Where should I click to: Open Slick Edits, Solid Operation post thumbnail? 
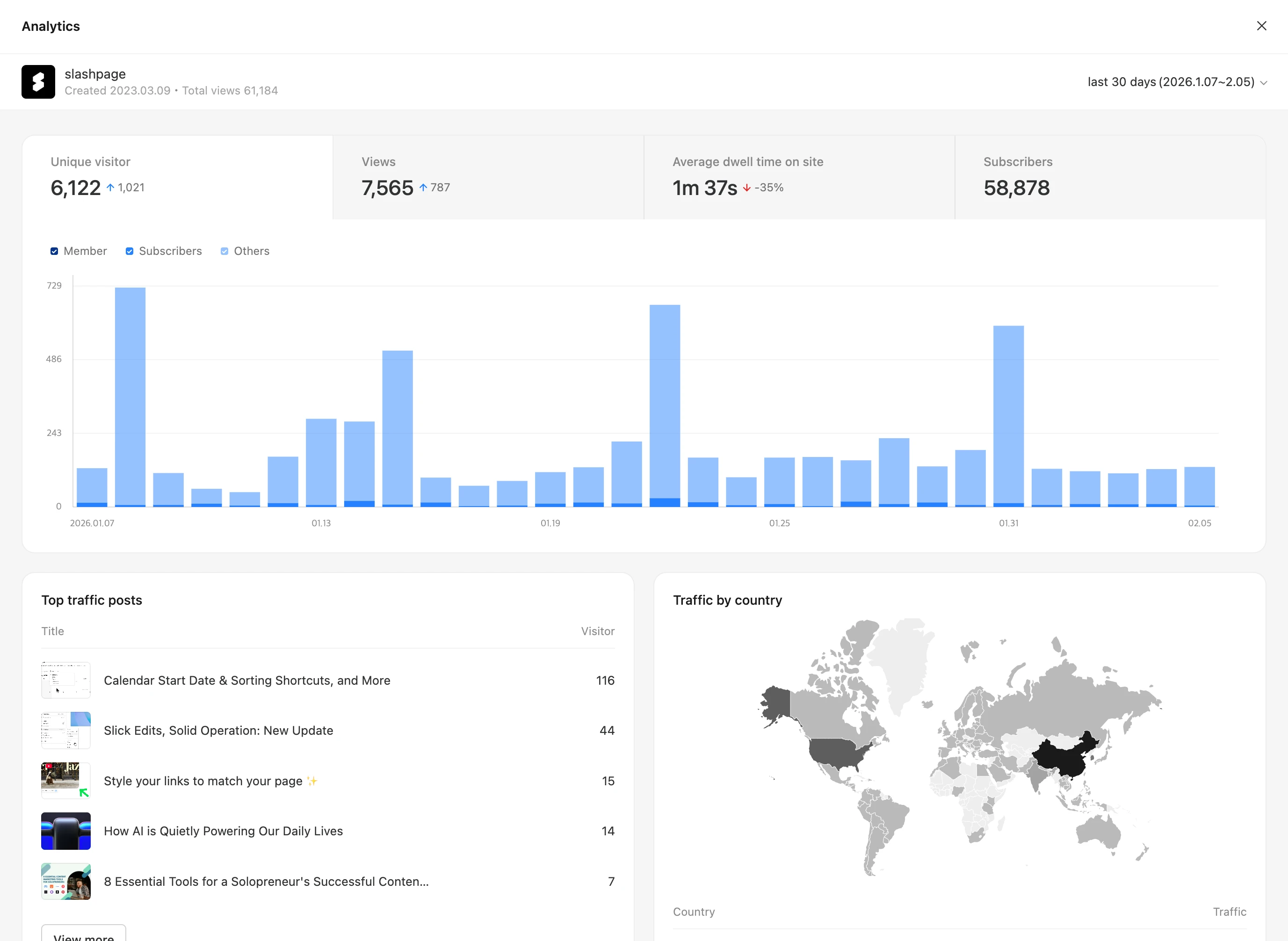tap(66, 730)
